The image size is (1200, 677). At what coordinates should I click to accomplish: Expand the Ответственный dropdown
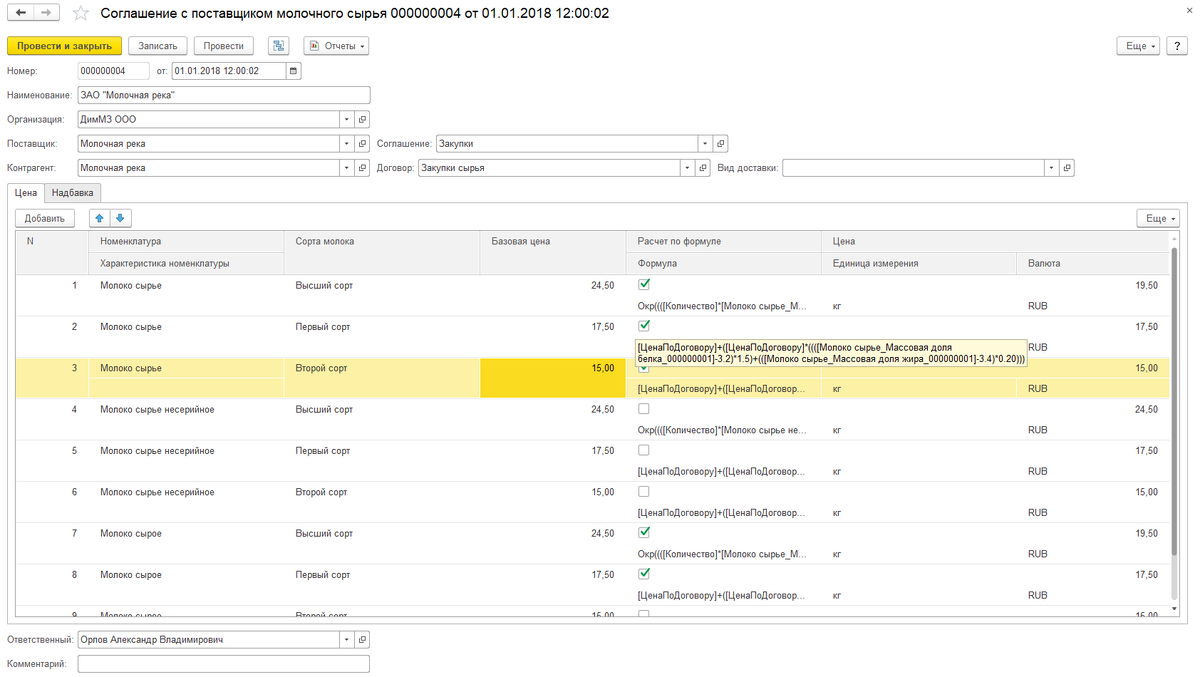[x=347, y=639]
